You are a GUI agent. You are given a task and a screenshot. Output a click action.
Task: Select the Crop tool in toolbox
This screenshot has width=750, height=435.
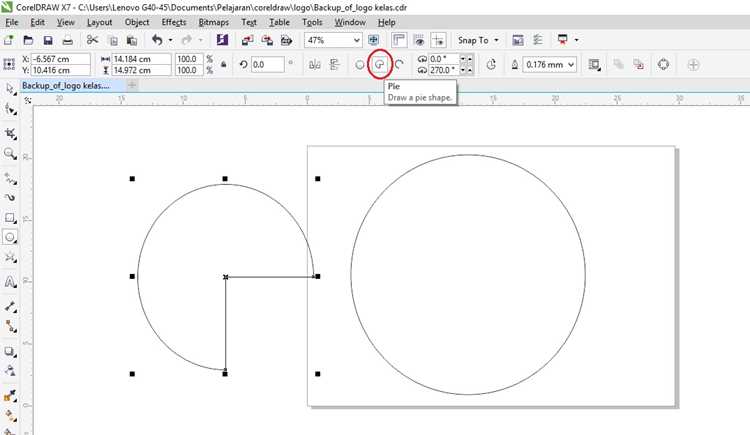pos(10,134)
